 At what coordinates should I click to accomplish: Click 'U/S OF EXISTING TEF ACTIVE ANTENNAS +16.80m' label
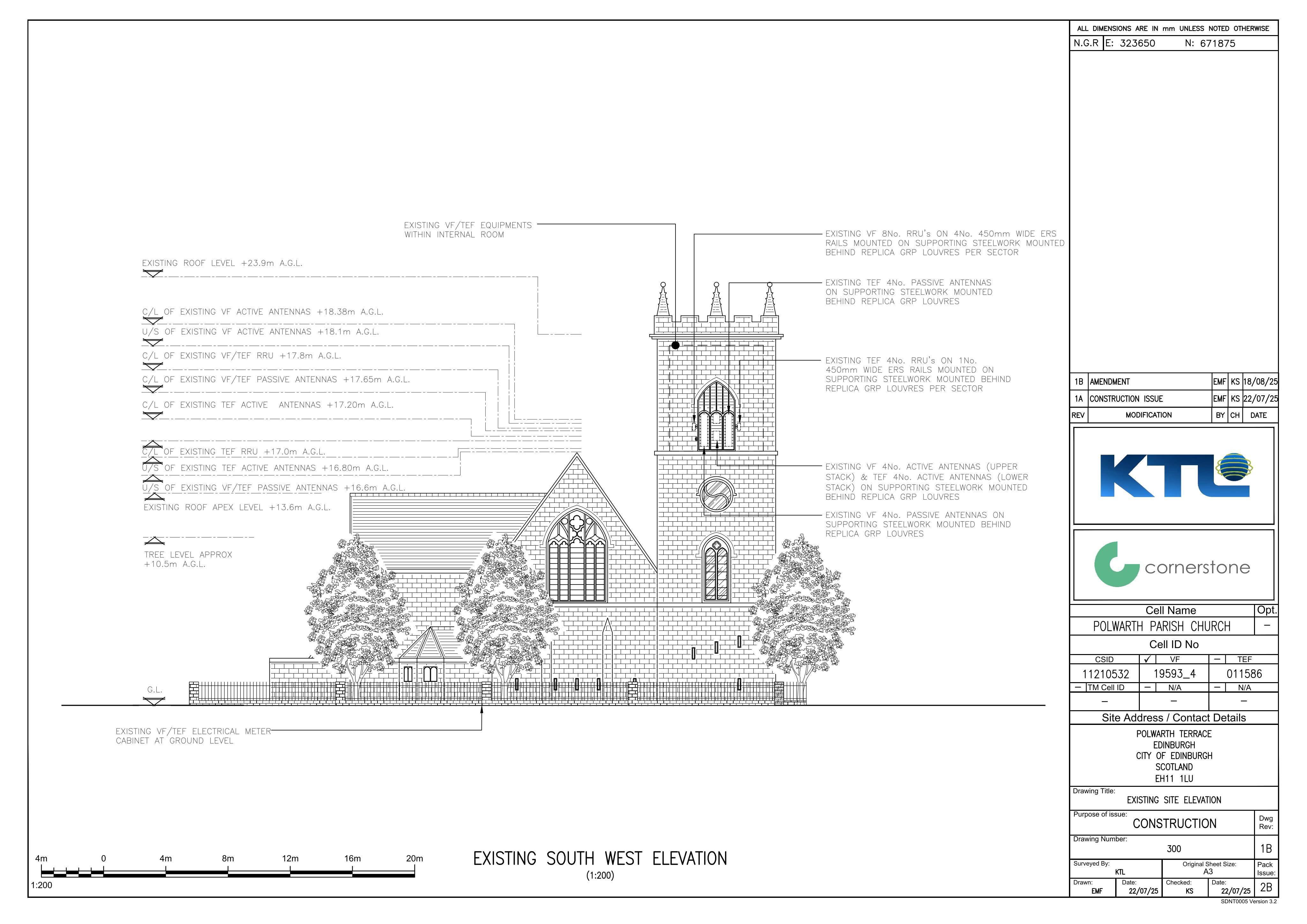265,469
